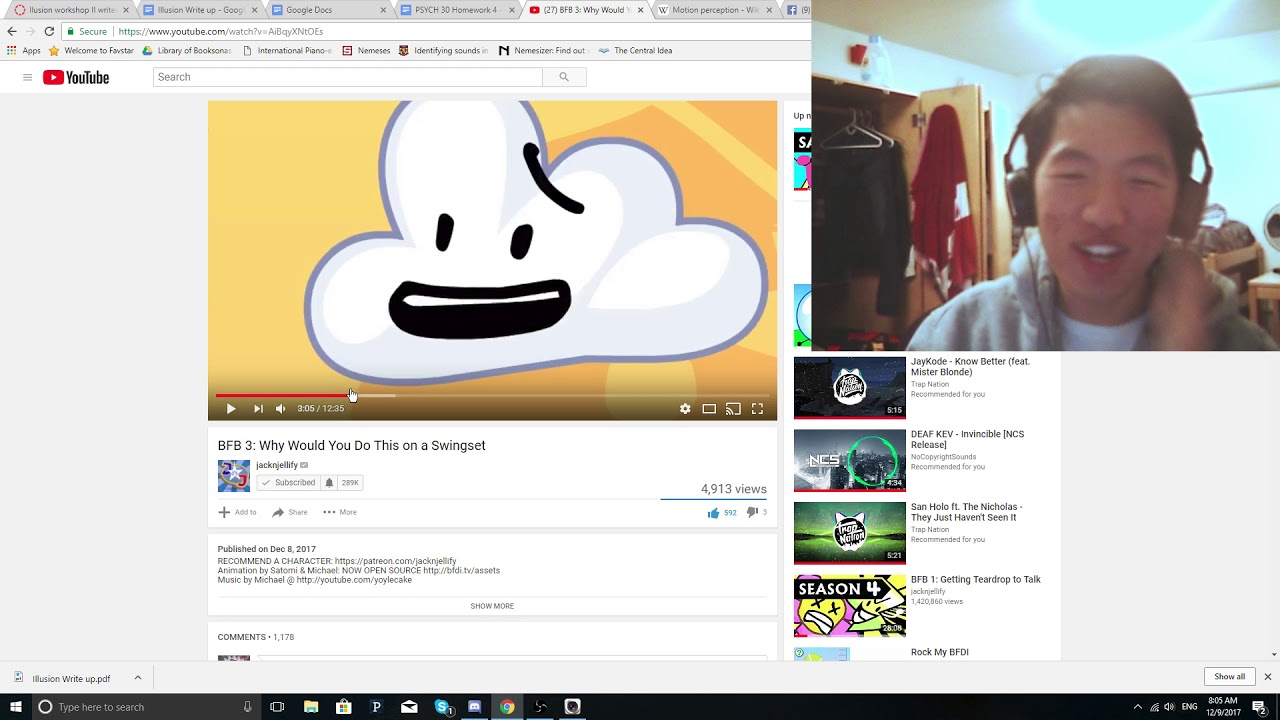The width and height of the screenshot is (1280, 720).
Task: Open File Explorer from the taskbar
Action: pyautogui.click(x=311, y=707)
